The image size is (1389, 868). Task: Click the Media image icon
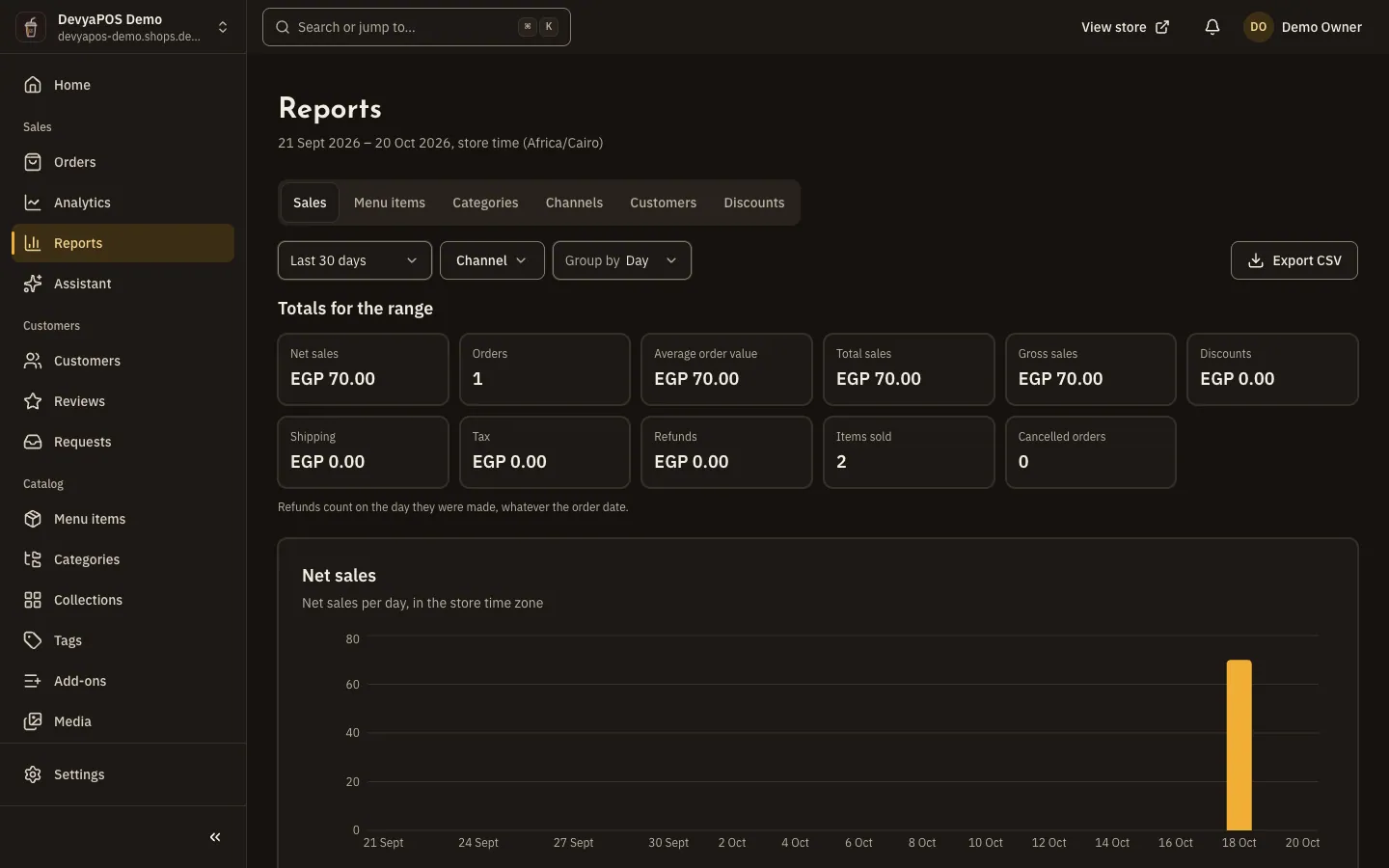click(x=33, y=721)
